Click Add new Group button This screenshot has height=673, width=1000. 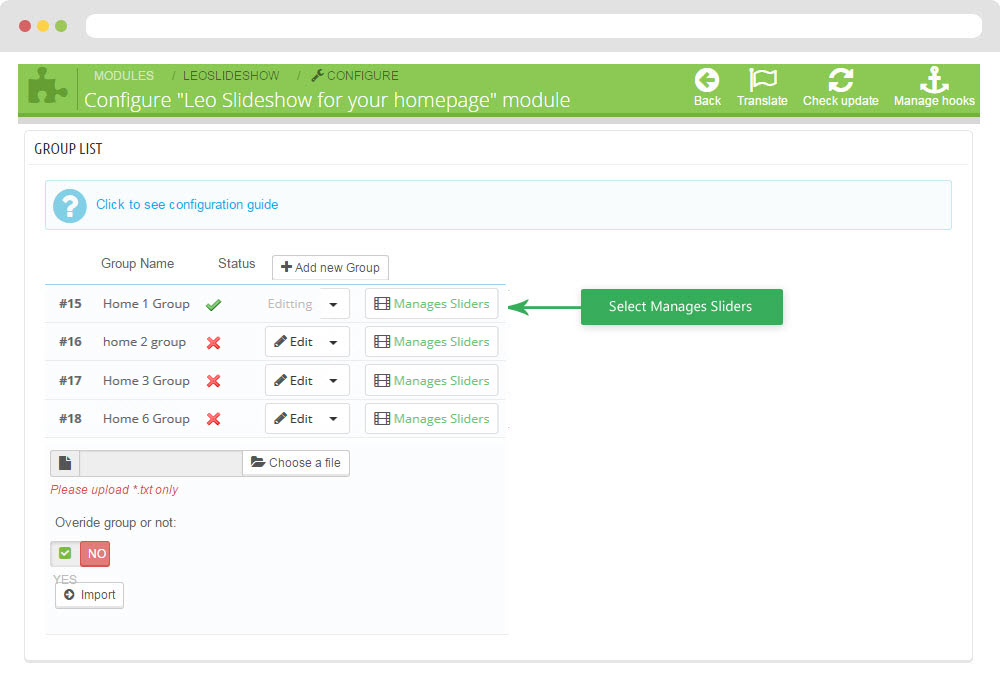[330, 267]
